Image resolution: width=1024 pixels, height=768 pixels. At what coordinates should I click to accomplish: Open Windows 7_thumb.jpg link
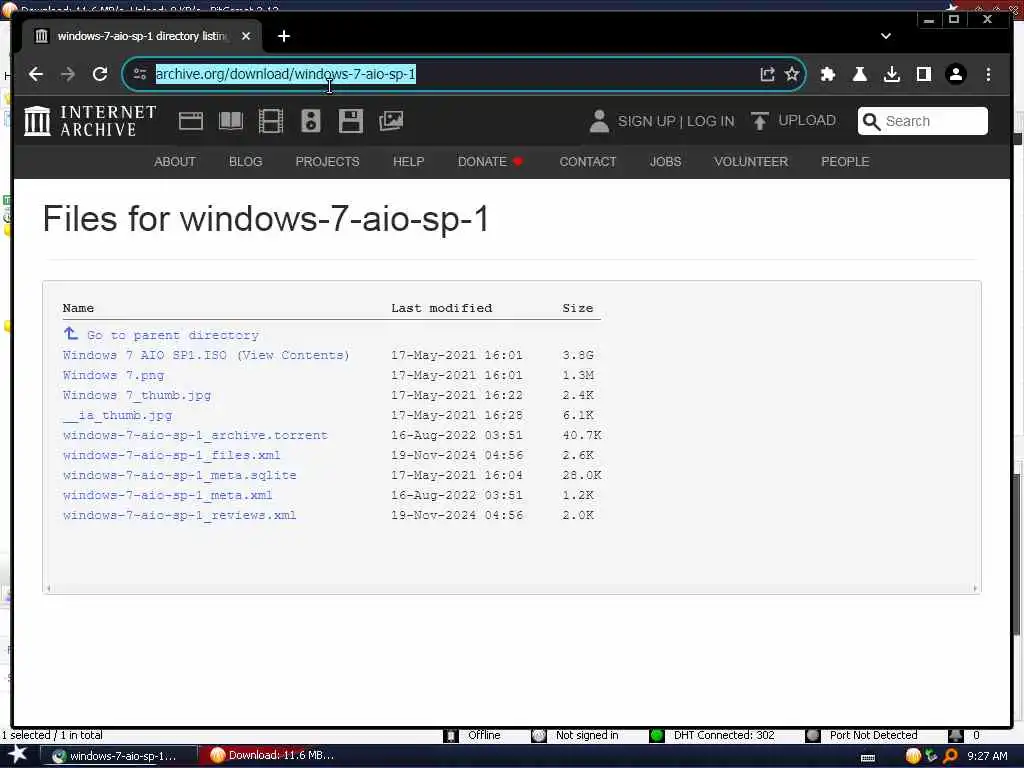136,396
